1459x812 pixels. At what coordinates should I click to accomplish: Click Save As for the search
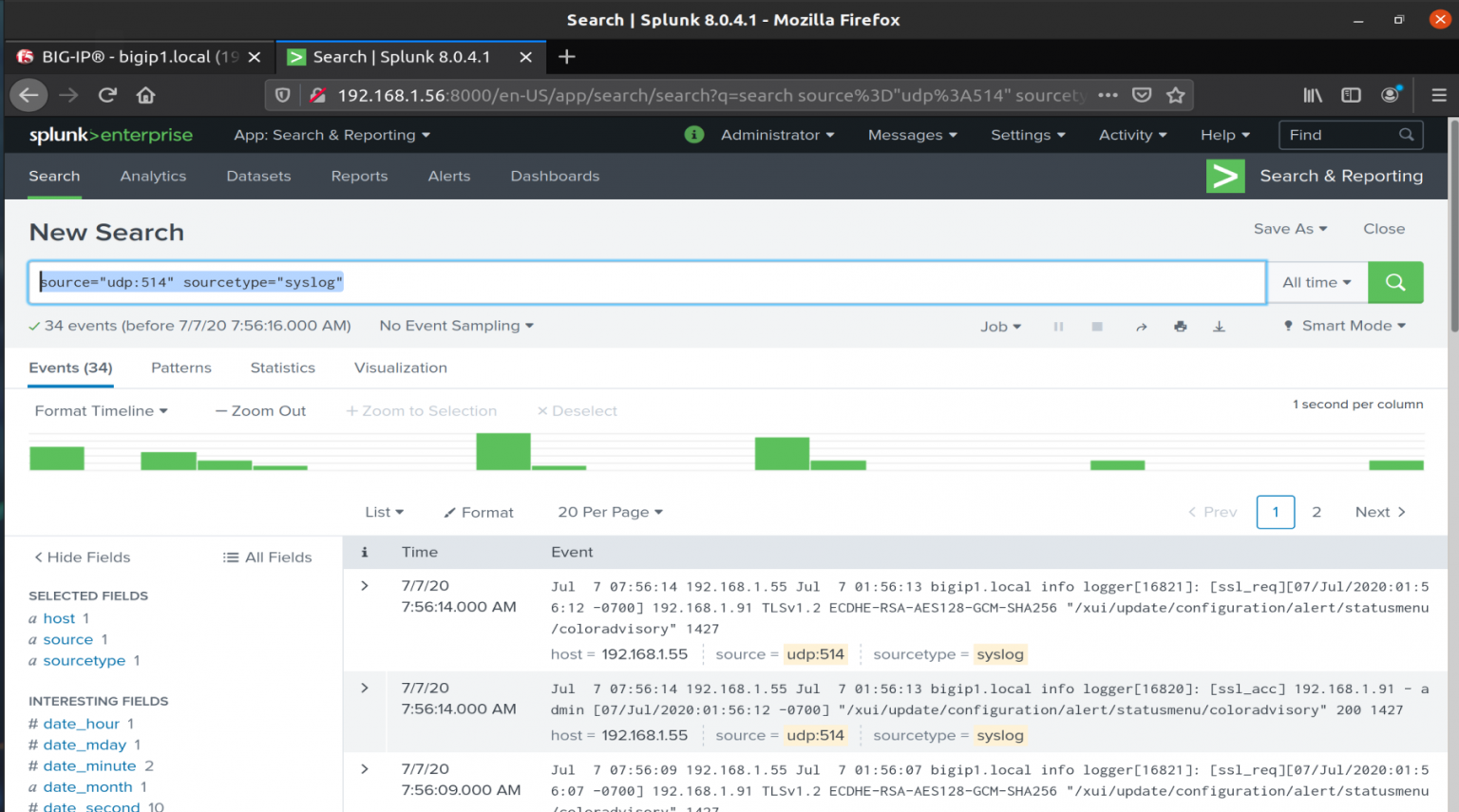(1289, 228)
